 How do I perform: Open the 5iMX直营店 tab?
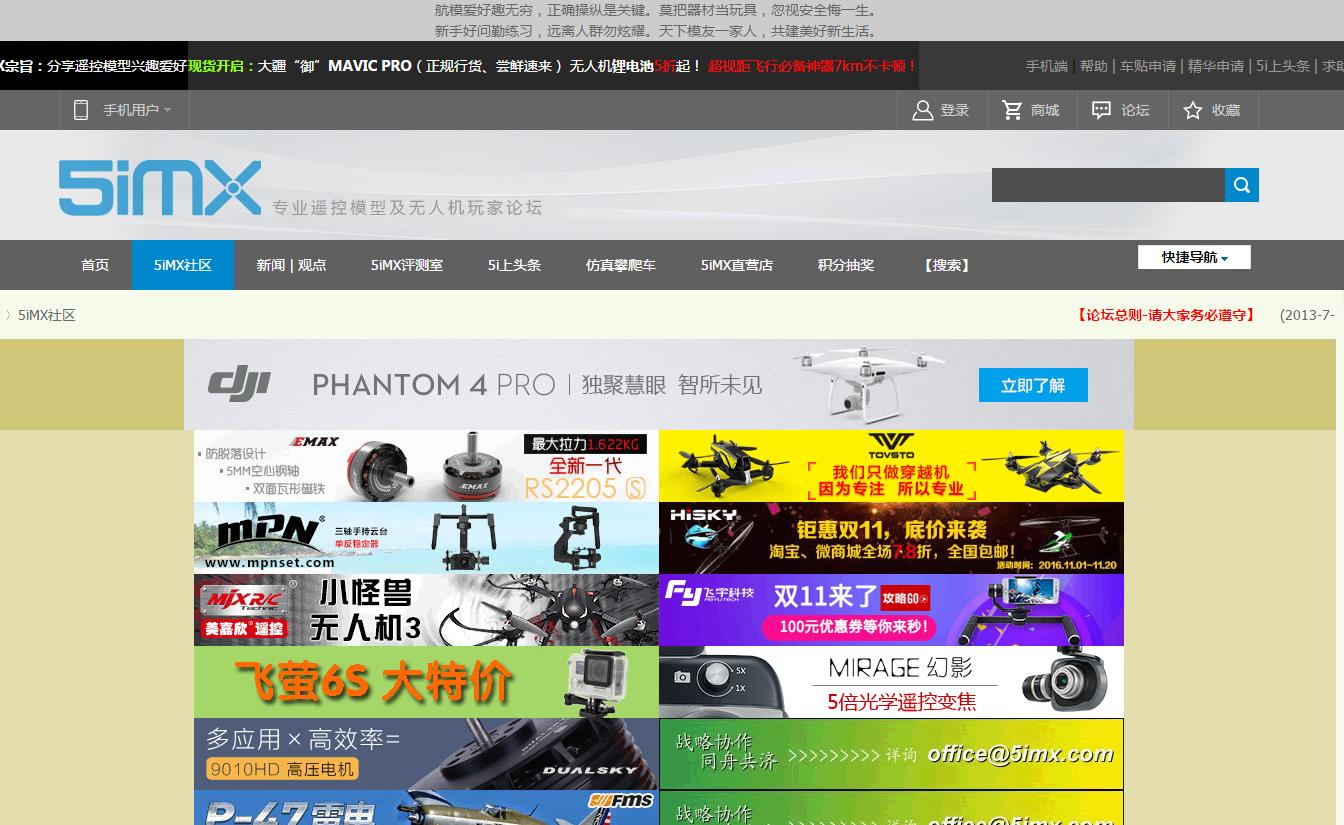click(737, 265)
